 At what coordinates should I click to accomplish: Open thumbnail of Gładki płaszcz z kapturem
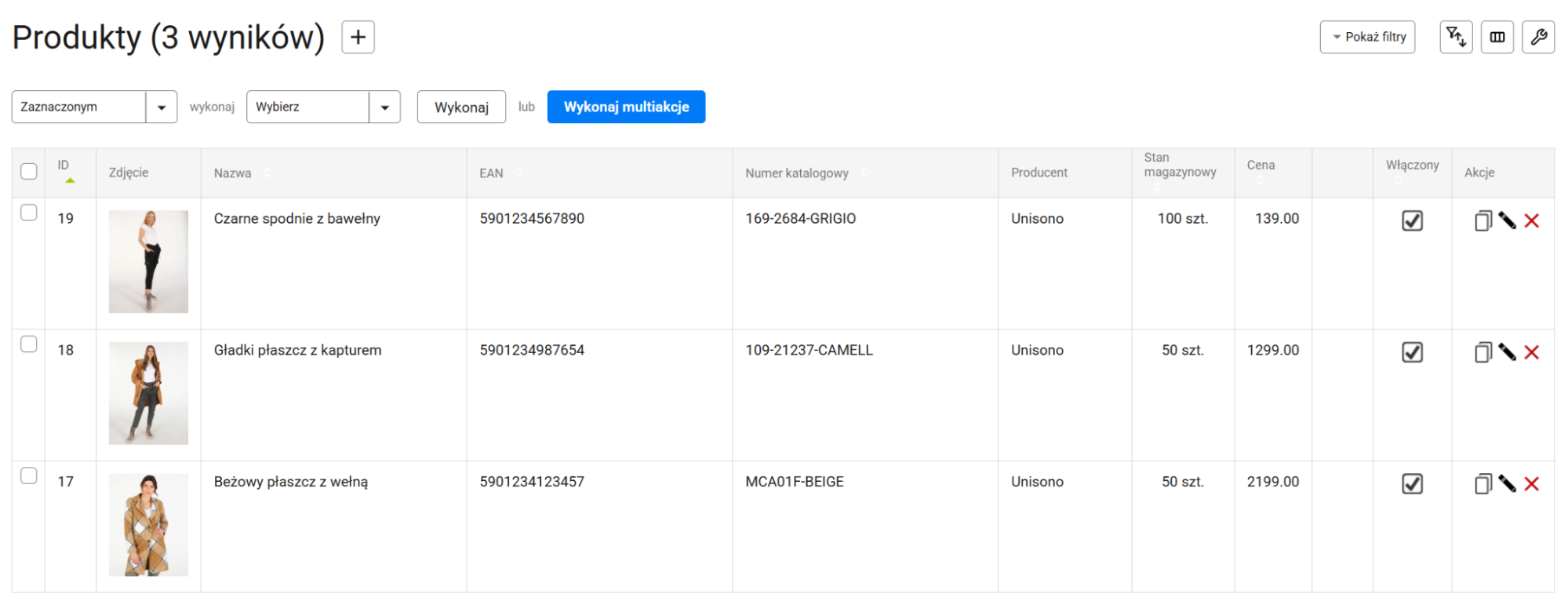tap(148, 393)
